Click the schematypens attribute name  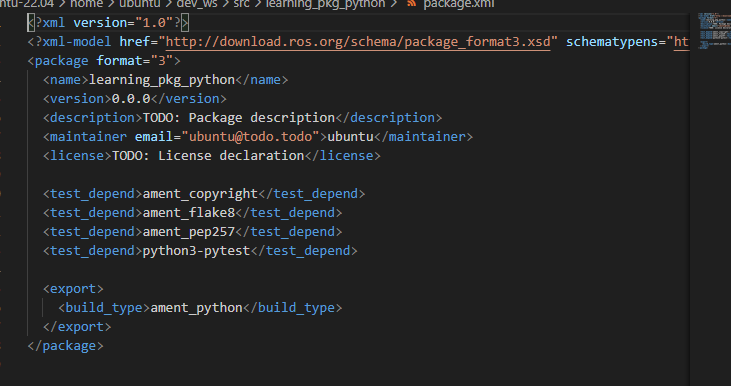612,42
